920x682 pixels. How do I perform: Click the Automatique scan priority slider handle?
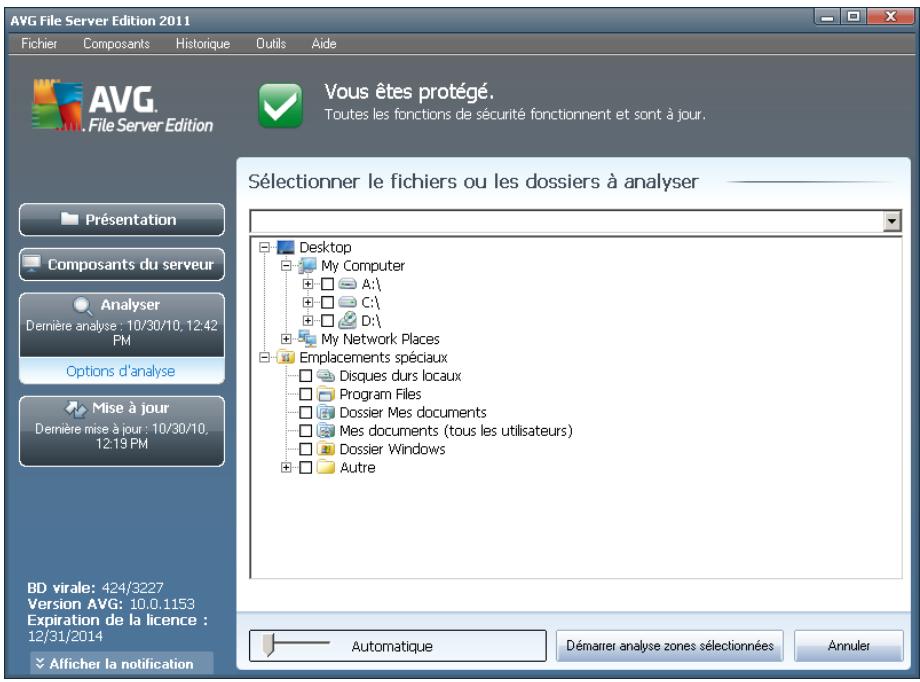269,644
